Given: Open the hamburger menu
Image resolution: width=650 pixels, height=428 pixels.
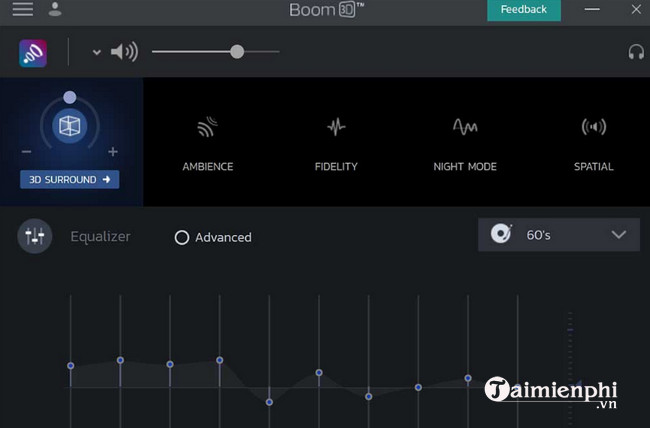Looking at the screenshot, I should pos(23,9).
